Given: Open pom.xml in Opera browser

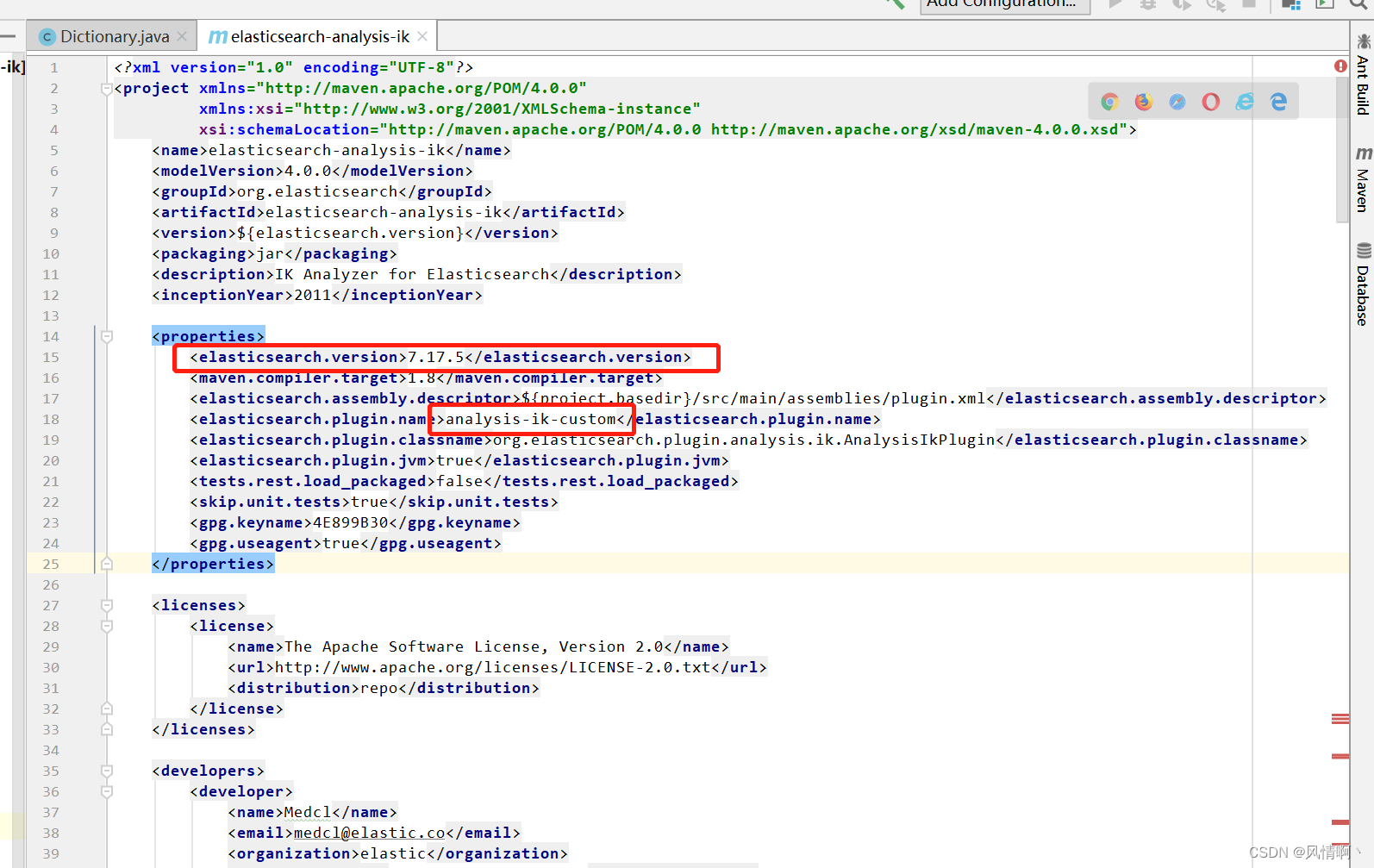Looking at the screenshot, I should (1210, 102).
